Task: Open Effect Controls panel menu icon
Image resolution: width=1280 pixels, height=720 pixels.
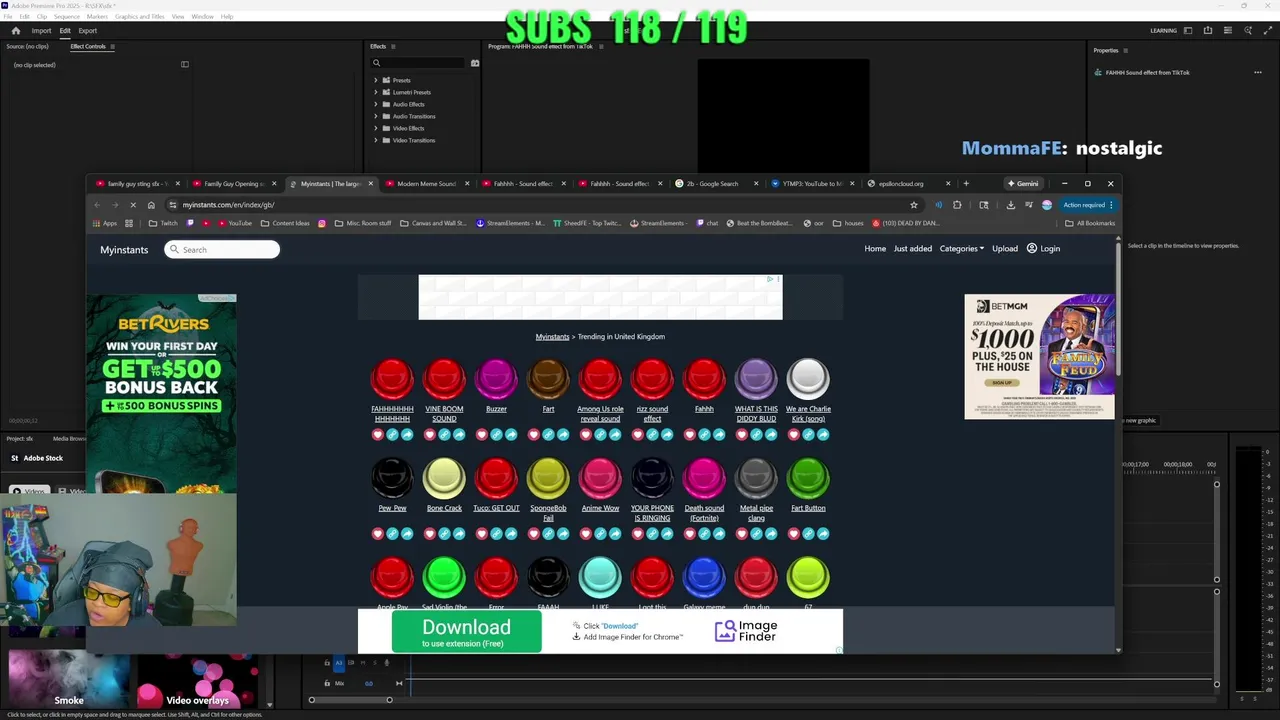Action: (x=112, y=46)
